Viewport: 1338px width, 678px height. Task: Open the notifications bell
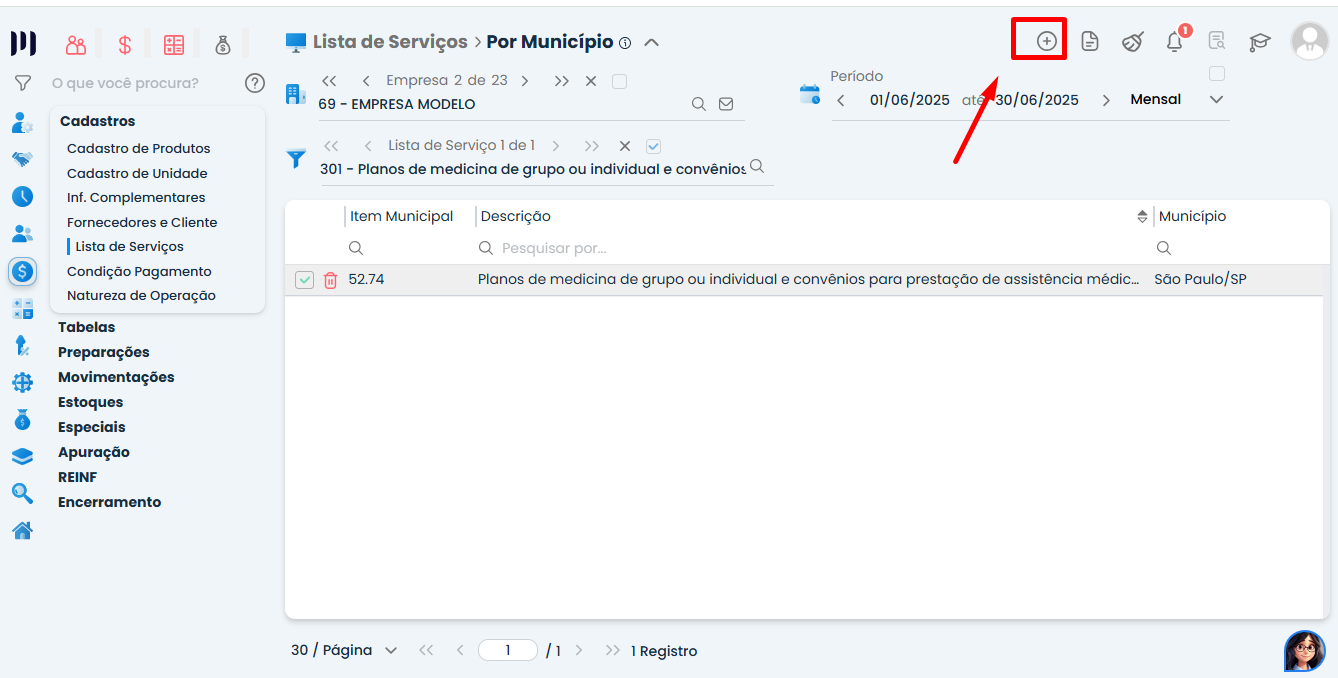coord(1175,41)
